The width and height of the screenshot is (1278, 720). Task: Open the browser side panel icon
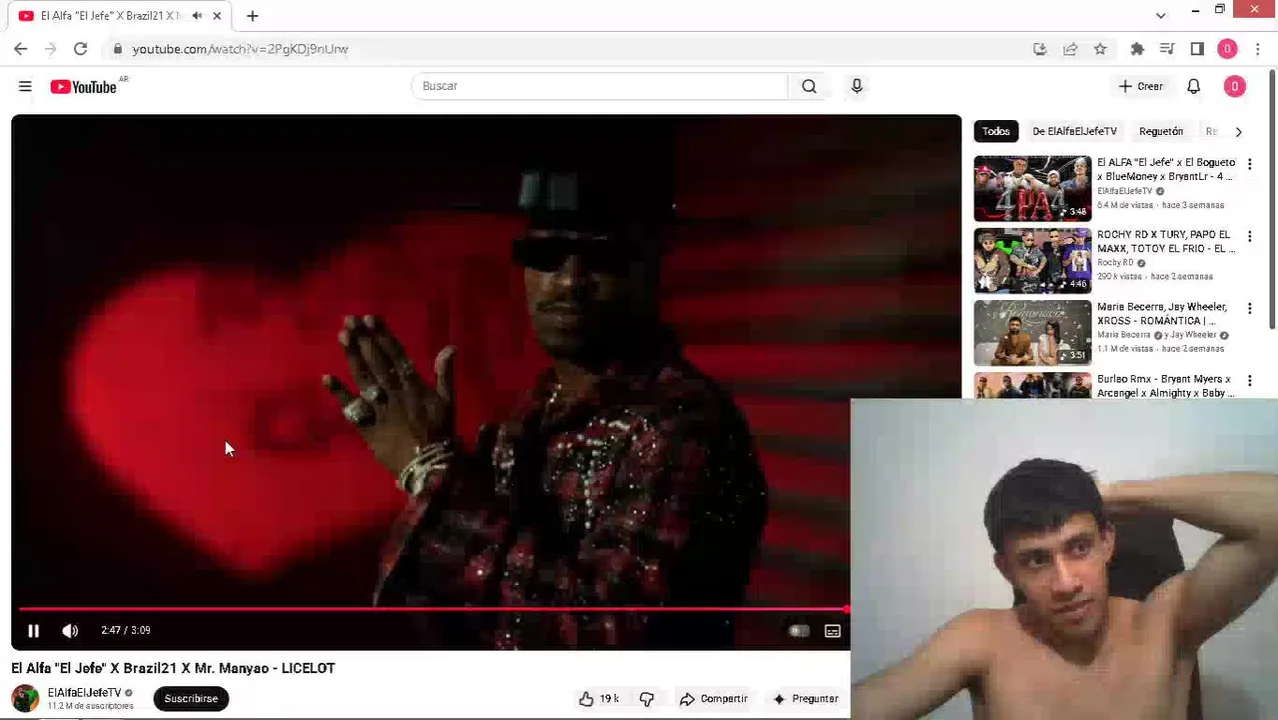1197,49
